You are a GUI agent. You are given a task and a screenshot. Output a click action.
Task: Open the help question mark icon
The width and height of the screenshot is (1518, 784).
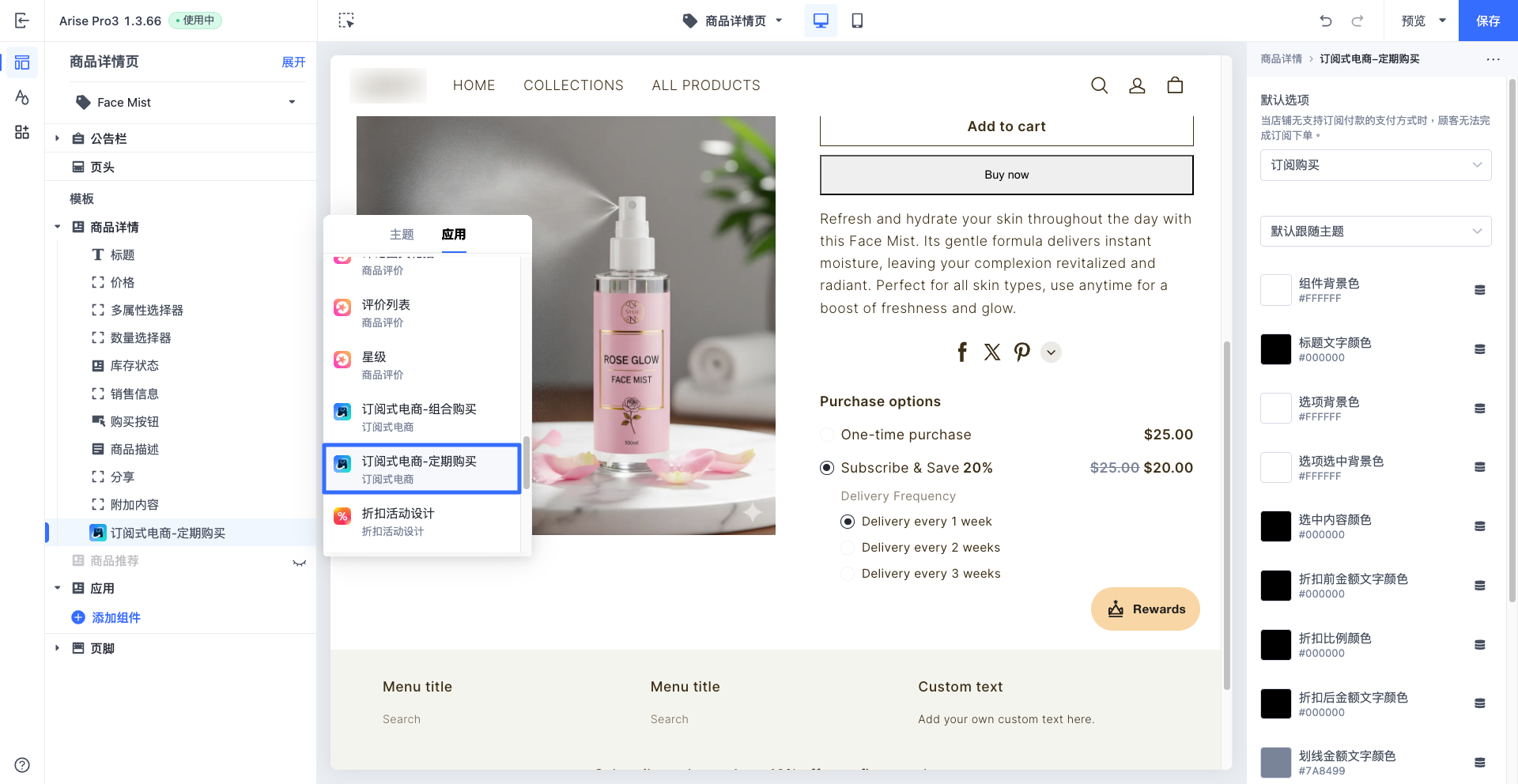22,764
